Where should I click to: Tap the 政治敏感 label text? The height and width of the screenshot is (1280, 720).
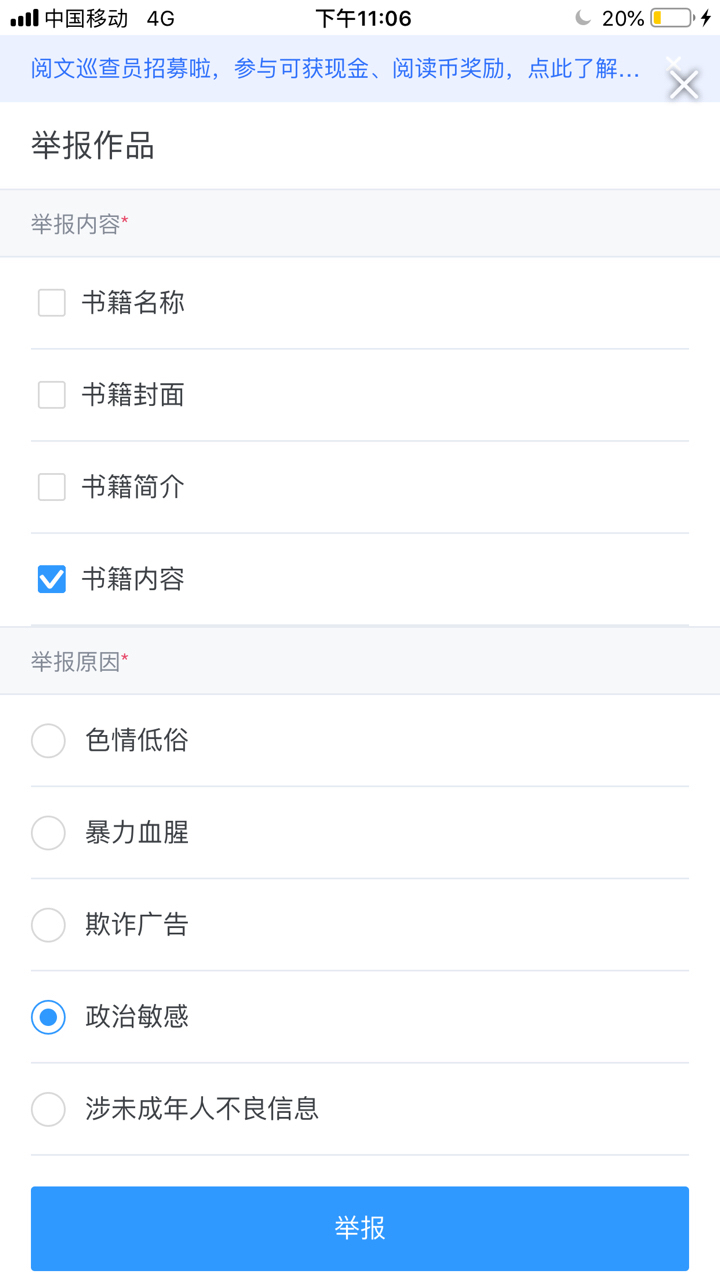point(137,1017)
